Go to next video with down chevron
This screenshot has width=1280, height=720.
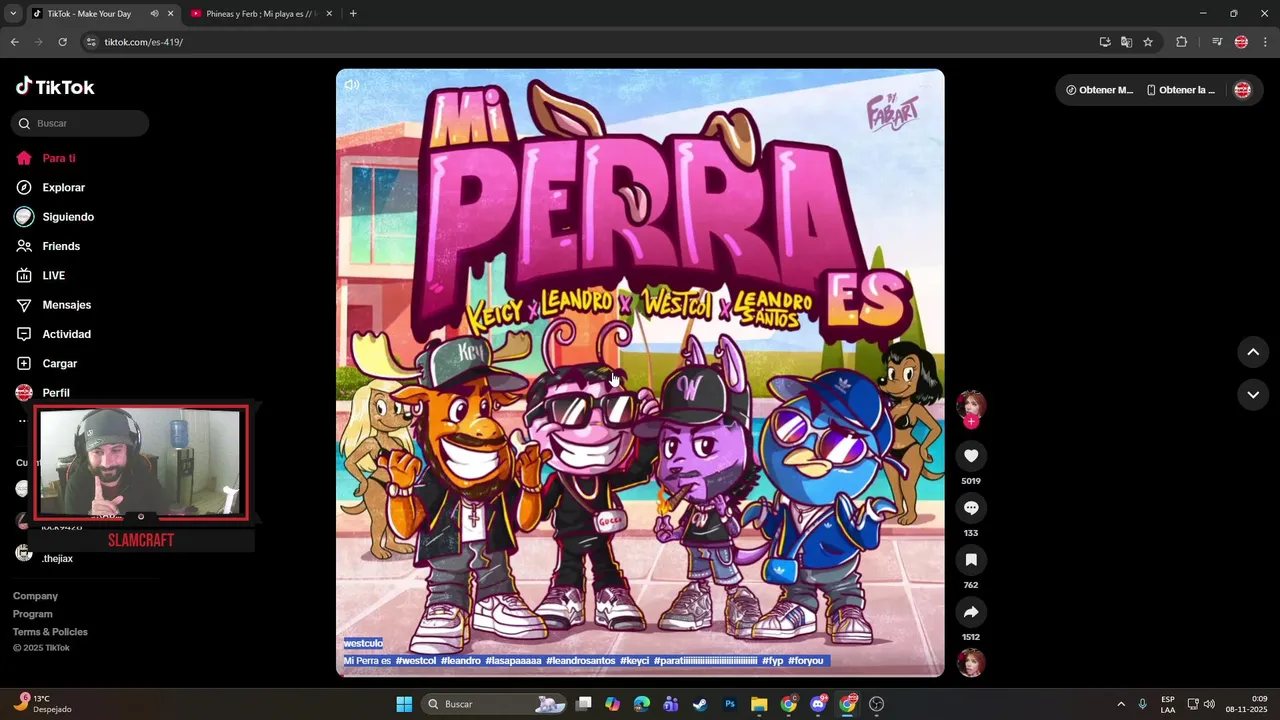click(1253, 395)
